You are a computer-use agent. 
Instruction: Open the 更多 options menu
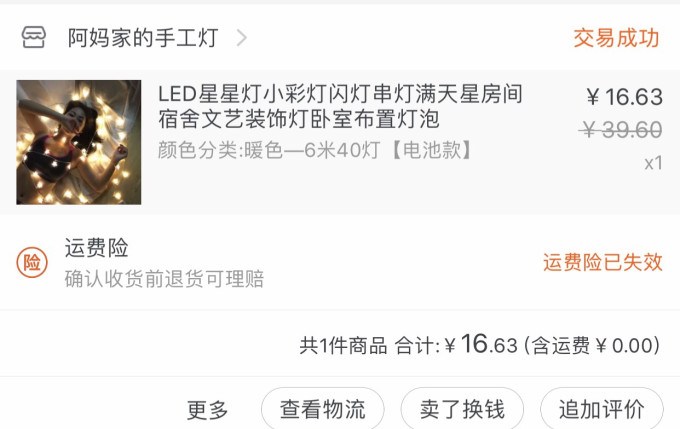click(208, 409)
